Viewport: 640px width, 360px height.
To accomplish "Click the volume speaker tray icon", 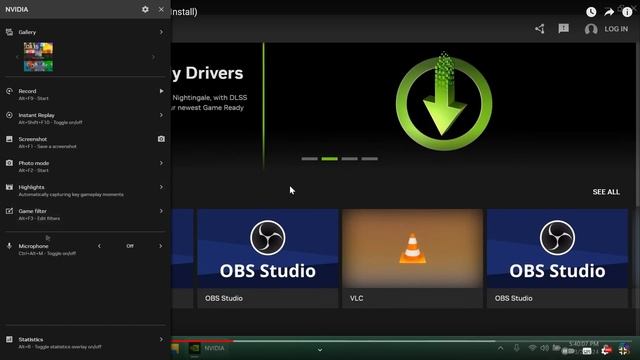I will point(544,348).
